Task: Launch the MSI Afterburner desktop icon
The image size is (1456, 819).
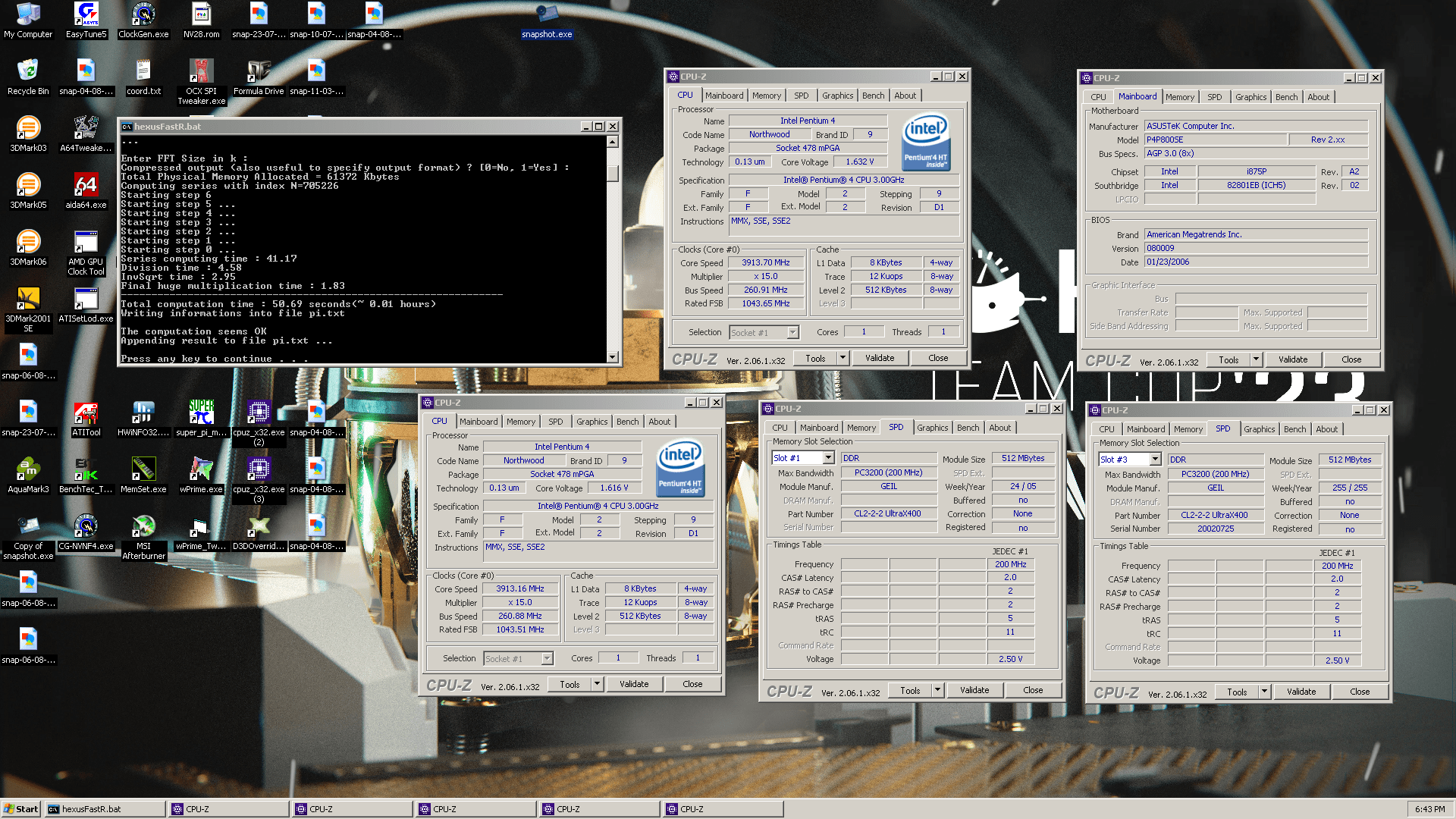Action: pyautogui.click(x=143, y=538)
